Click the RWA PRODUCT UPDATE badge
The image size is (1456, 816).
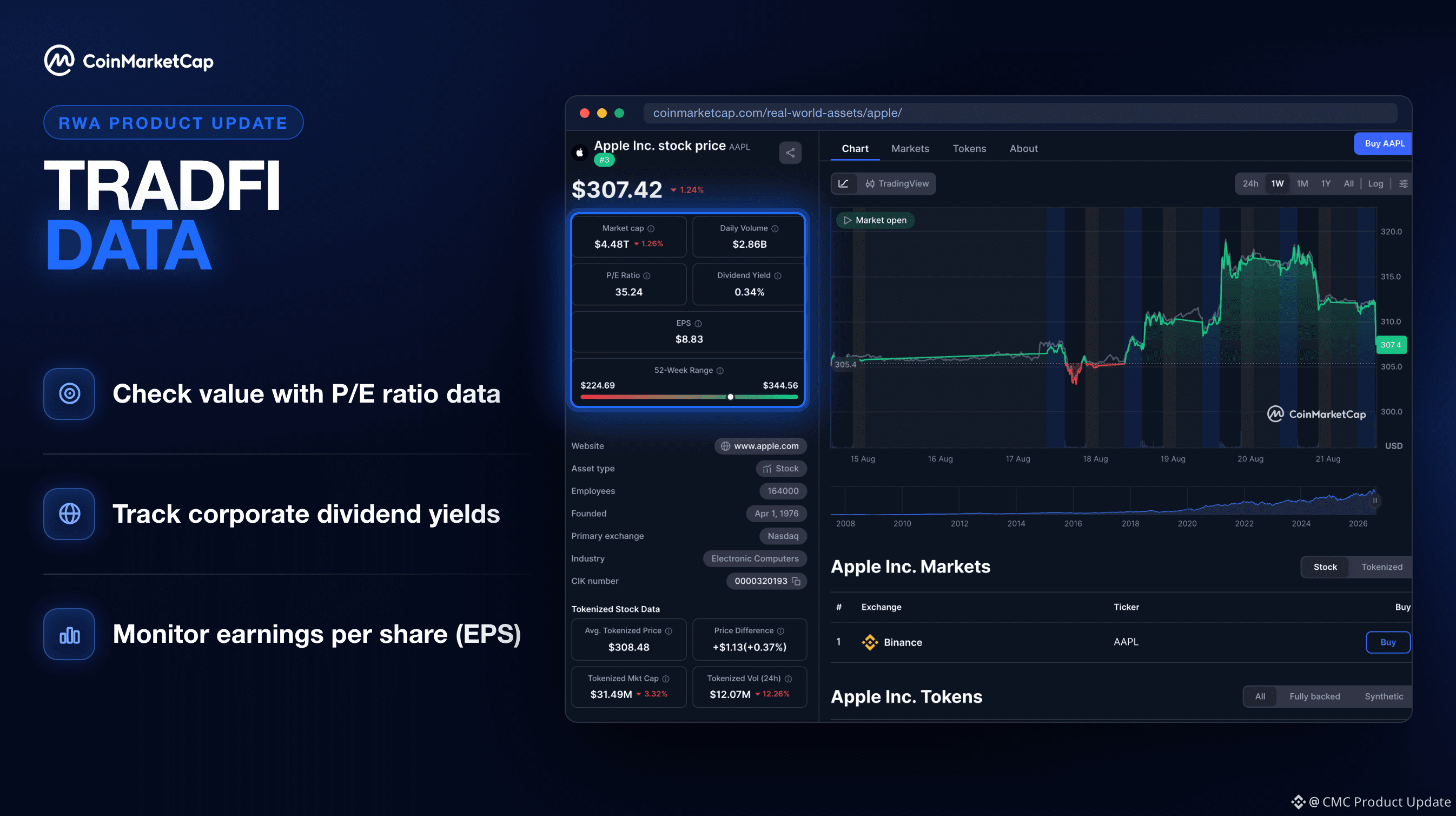174,123
